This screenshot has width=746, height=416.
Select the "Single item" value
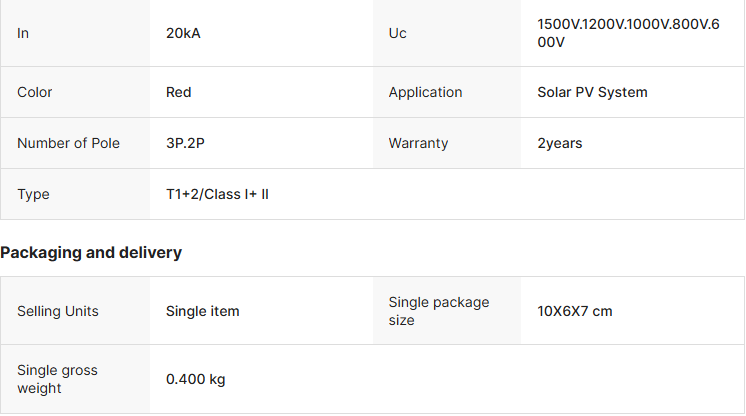pos(203,311)
